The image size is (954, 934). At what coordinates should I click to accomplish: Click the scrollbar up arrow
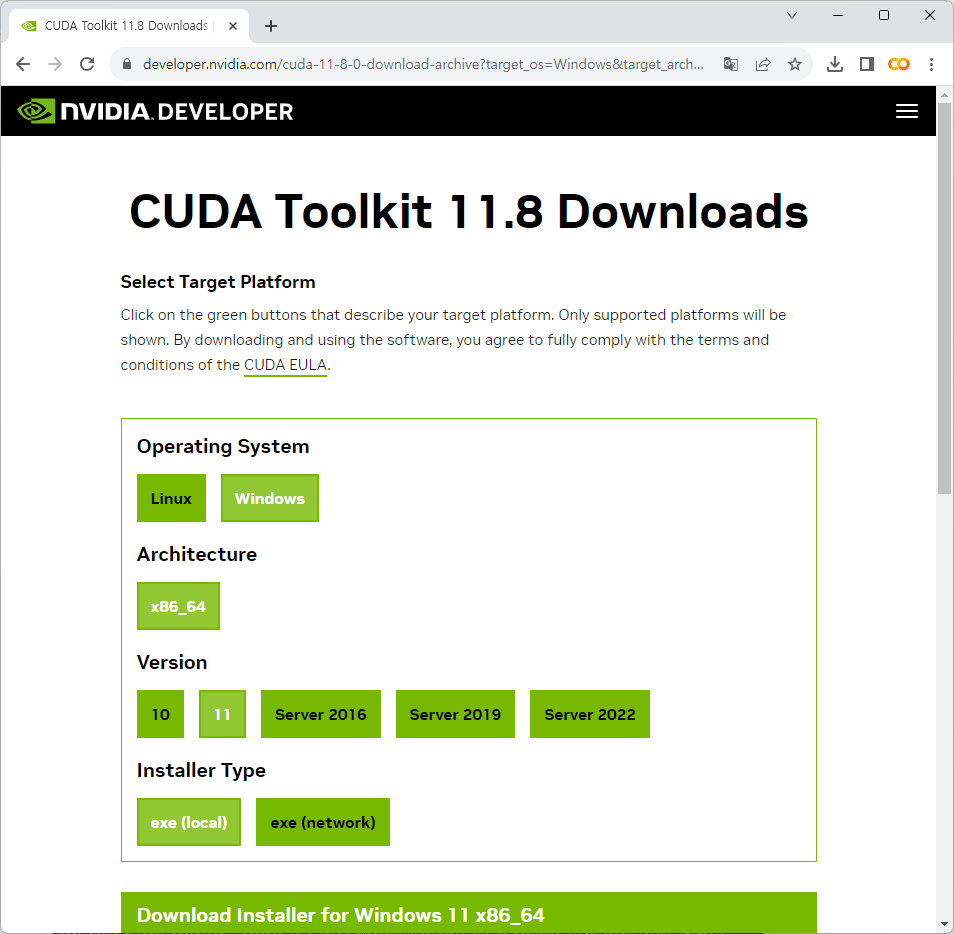point(944,95)
